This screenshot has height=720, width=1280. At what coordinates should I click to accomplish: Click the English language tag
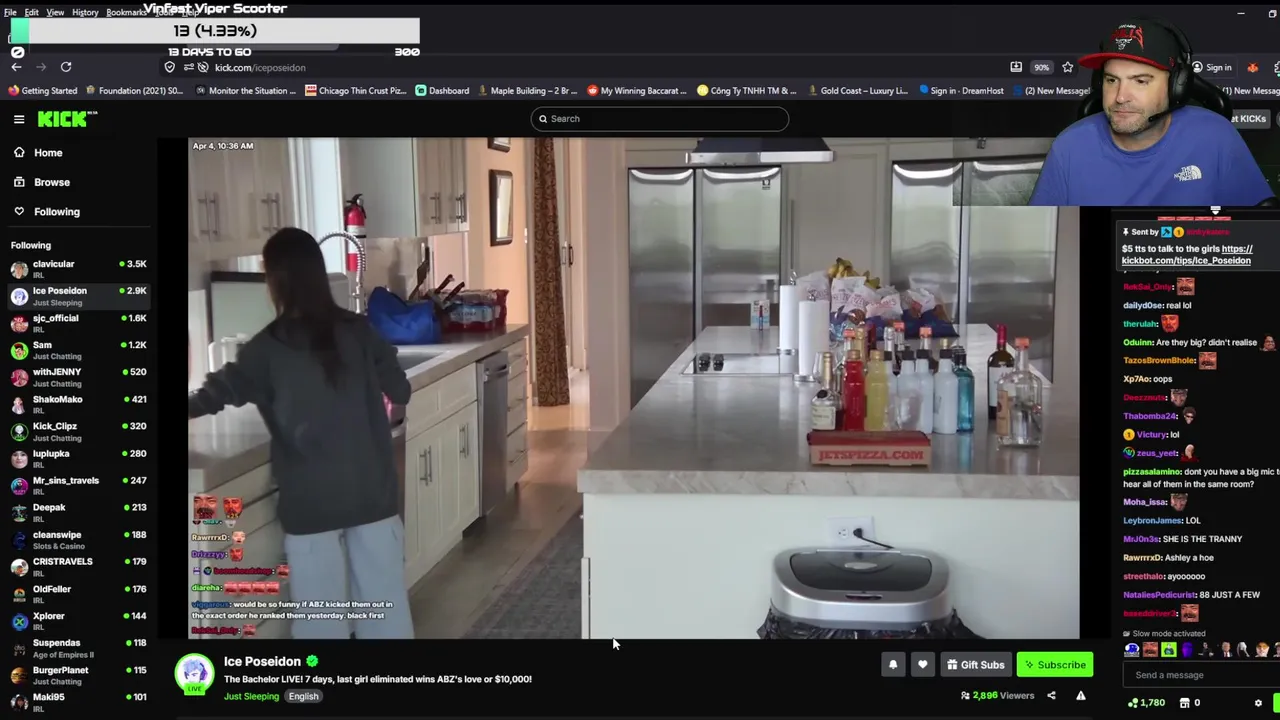303,697
